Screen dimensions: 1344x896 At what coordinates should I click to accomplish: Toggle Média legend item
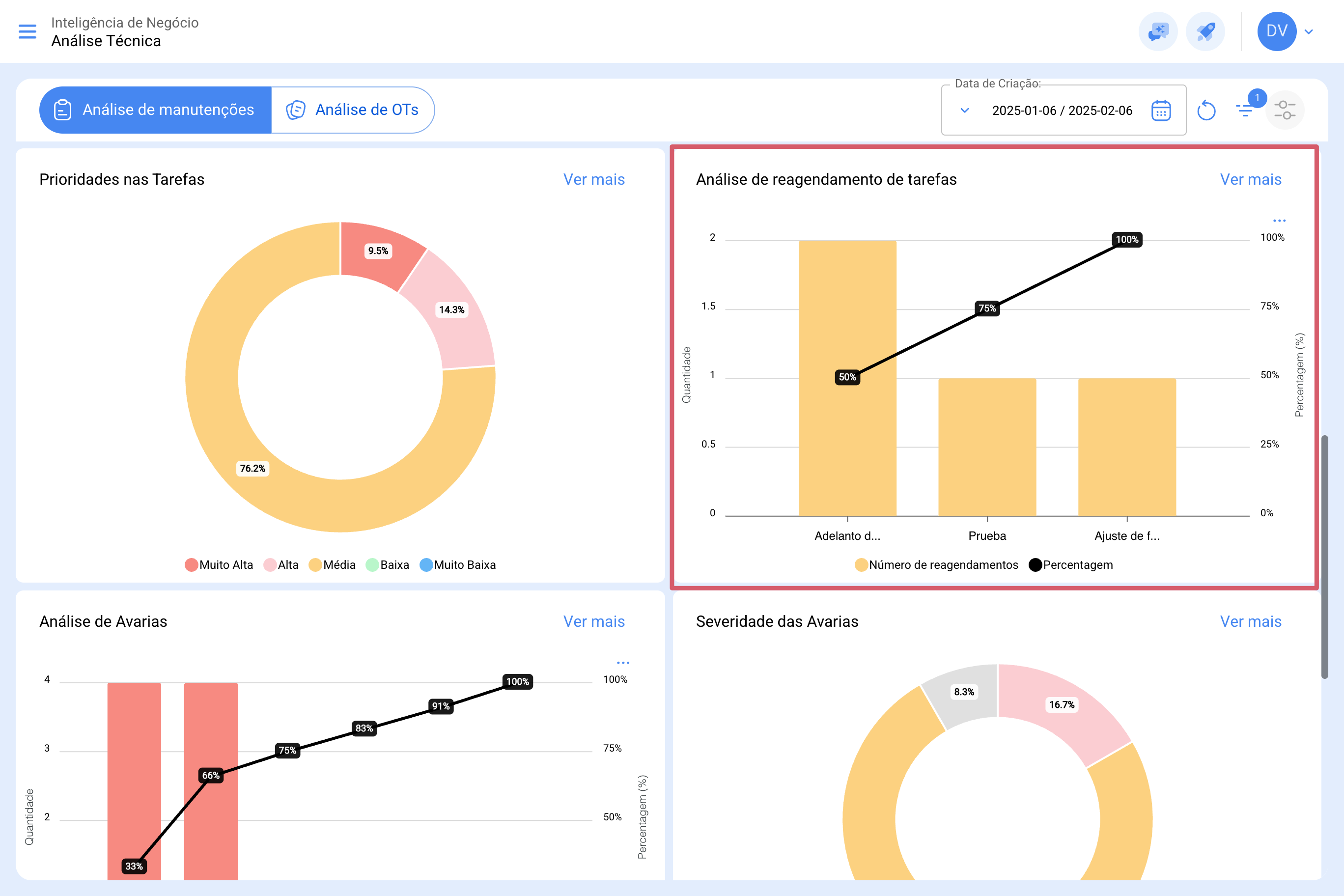pos(332,565)
